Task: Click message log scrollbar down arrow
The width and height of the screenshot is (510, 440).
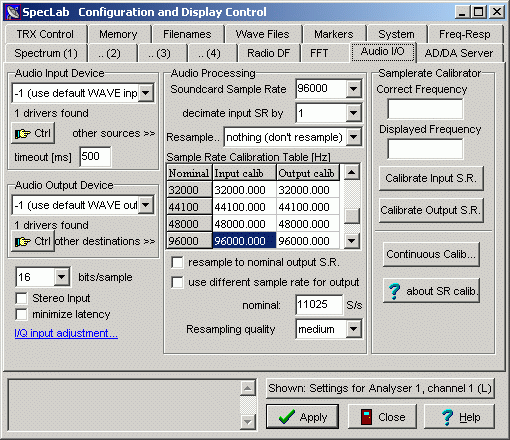Action: click(248, 422)
